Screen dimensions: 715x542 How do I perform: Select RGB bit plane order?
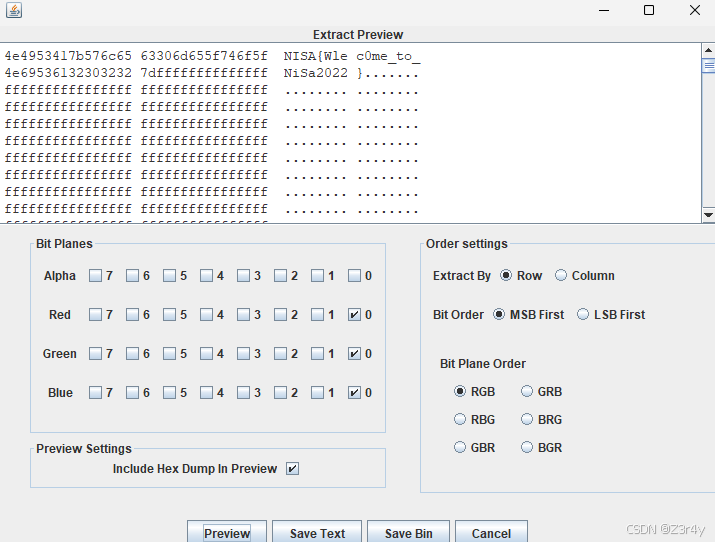460,391
